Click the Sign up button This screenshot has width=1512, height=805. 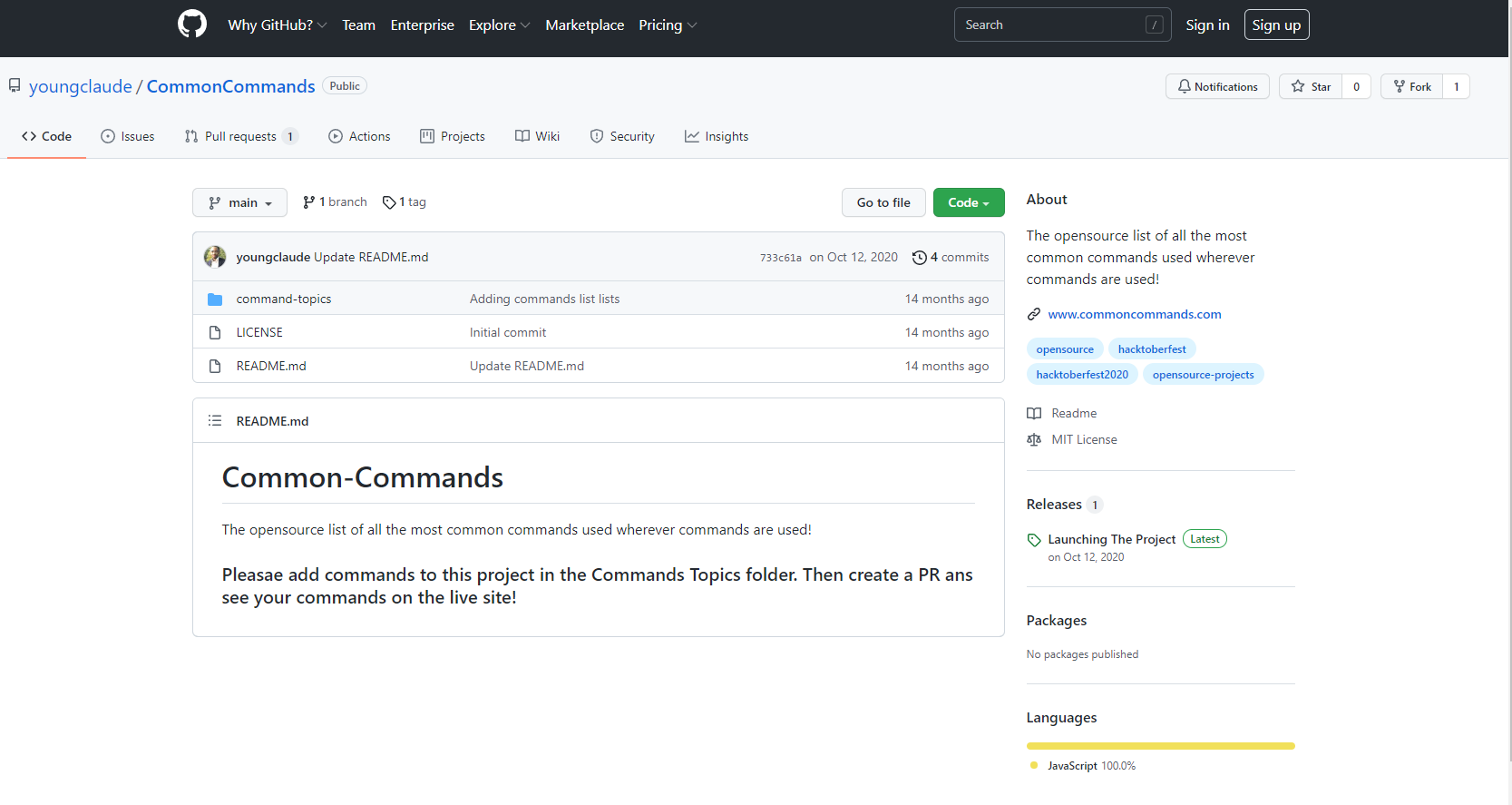(x=1276, y=25)
